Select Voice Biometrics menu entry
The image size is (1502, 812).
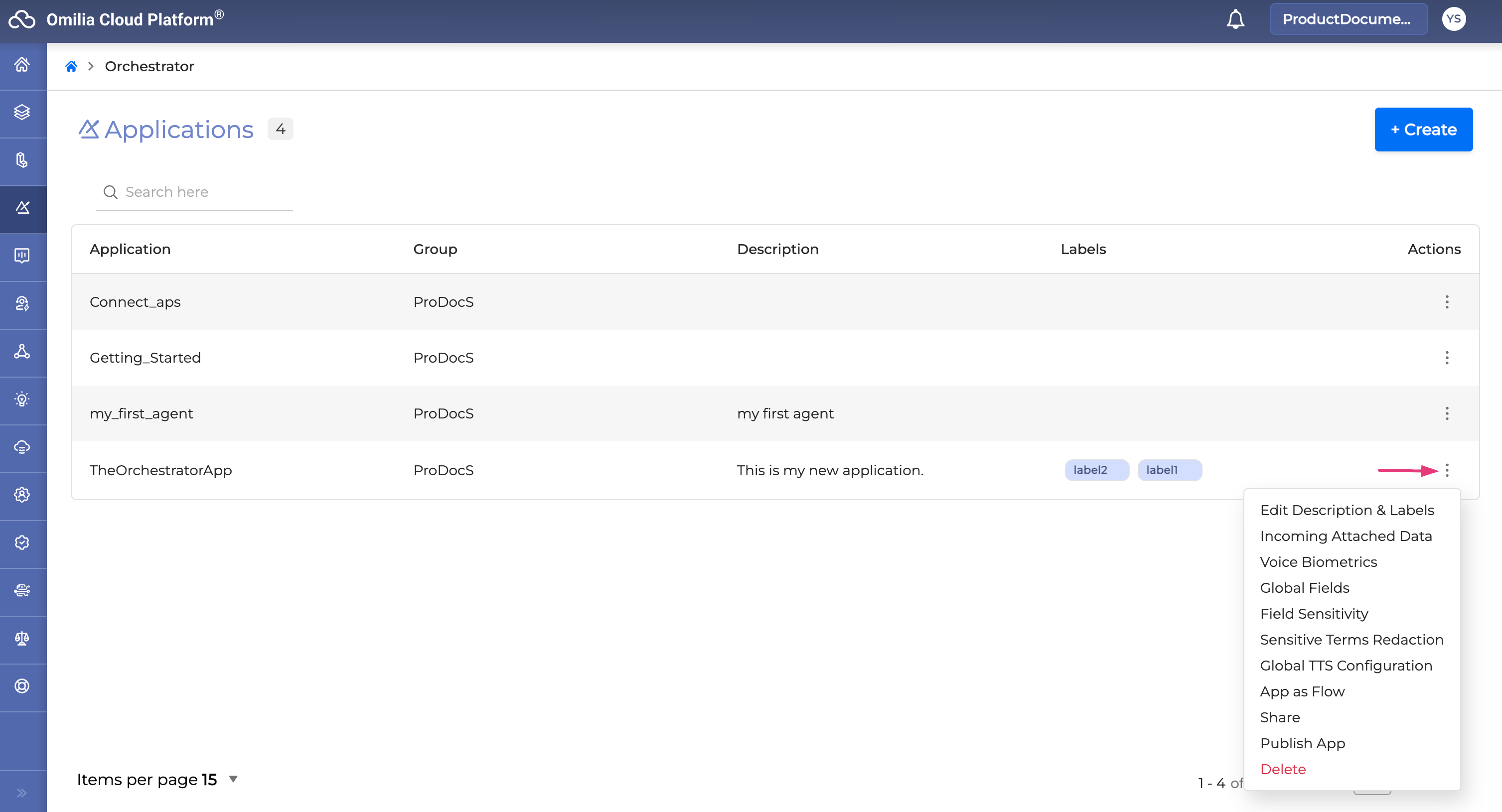coord(1318,562)
